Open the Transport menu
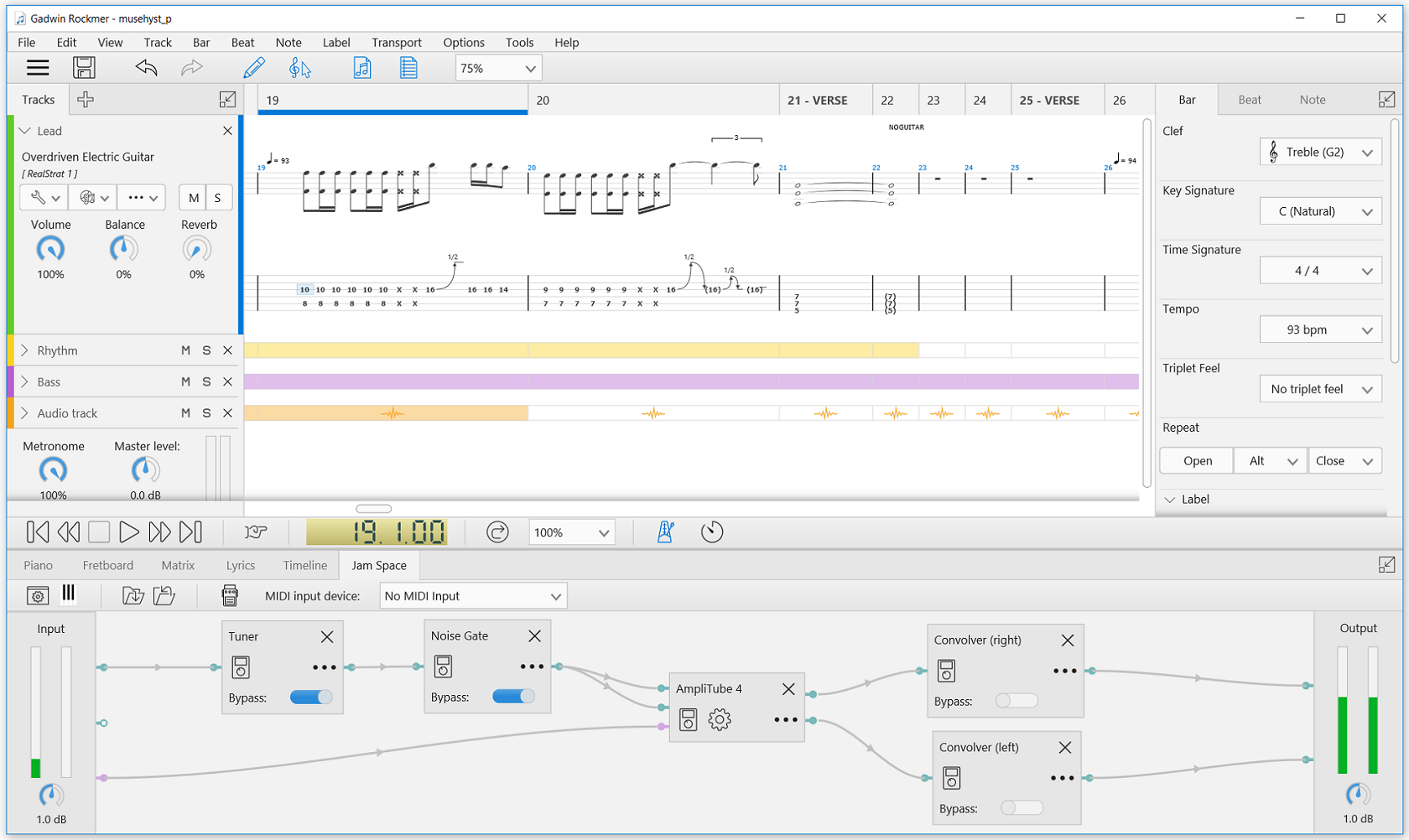Image resolution: width=1409 pixels, height=840 pixels. pos(396,42)
